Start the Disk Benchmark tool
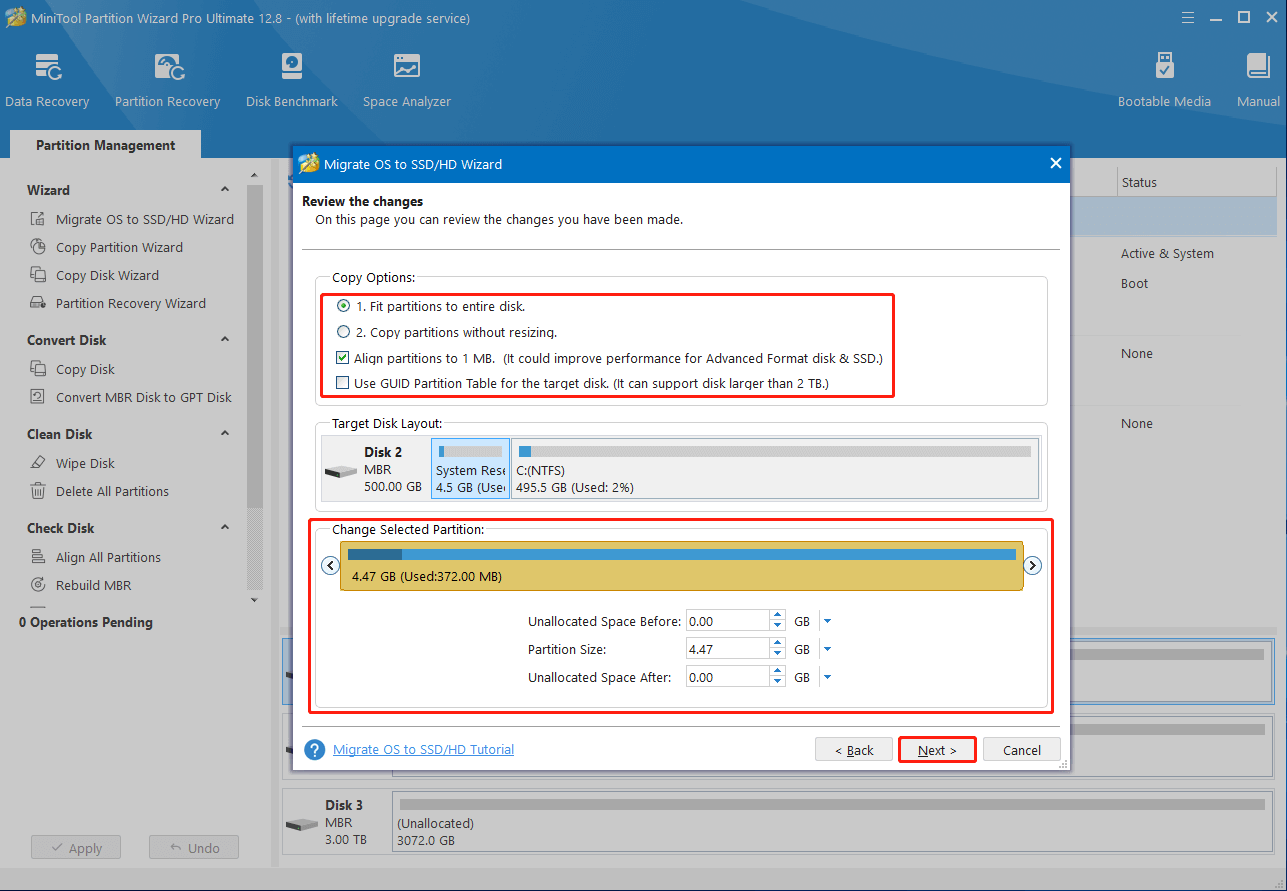 tap(291, 78)
